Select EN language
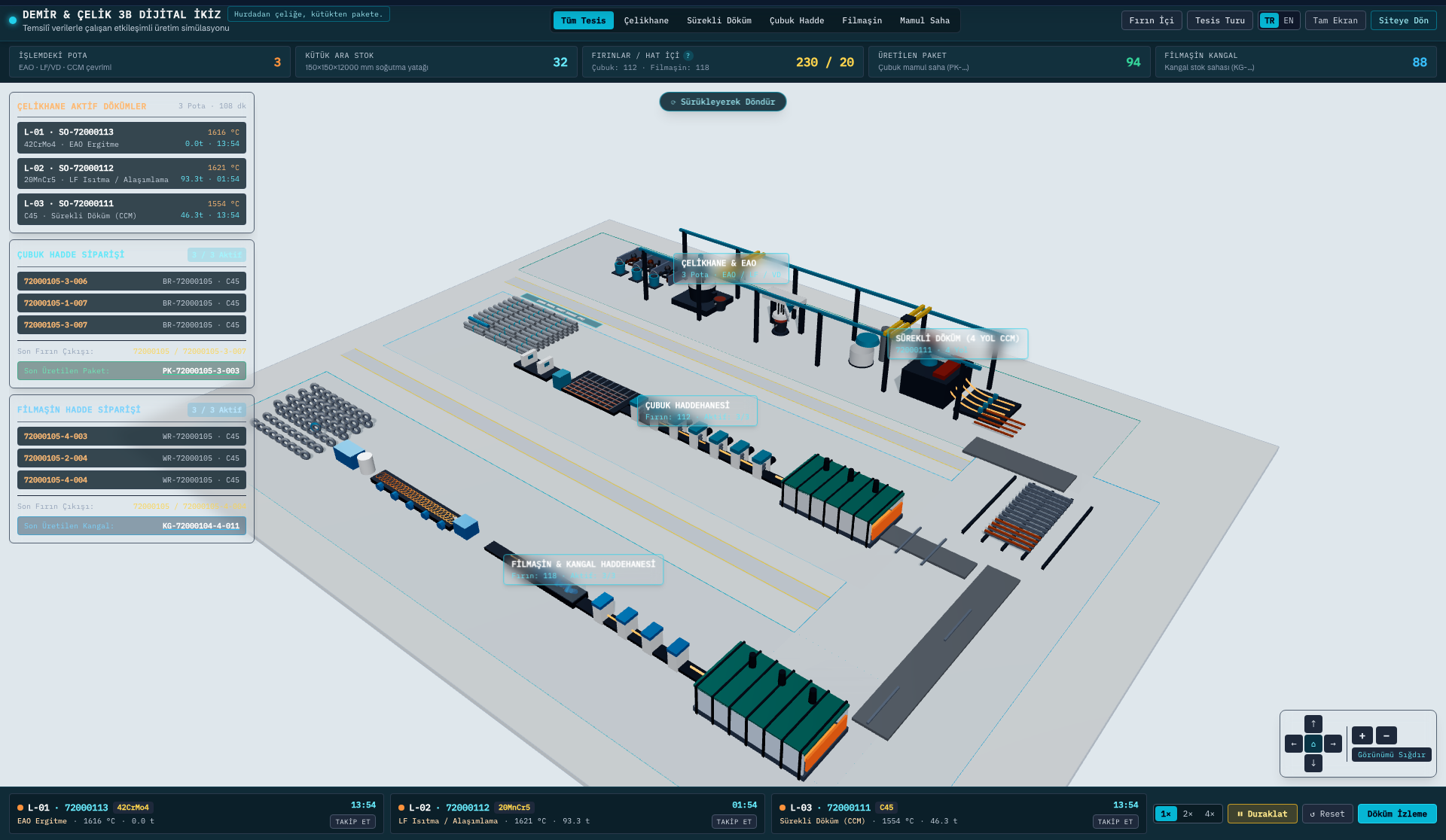The image size is (1446, 840). [1289, 20]
